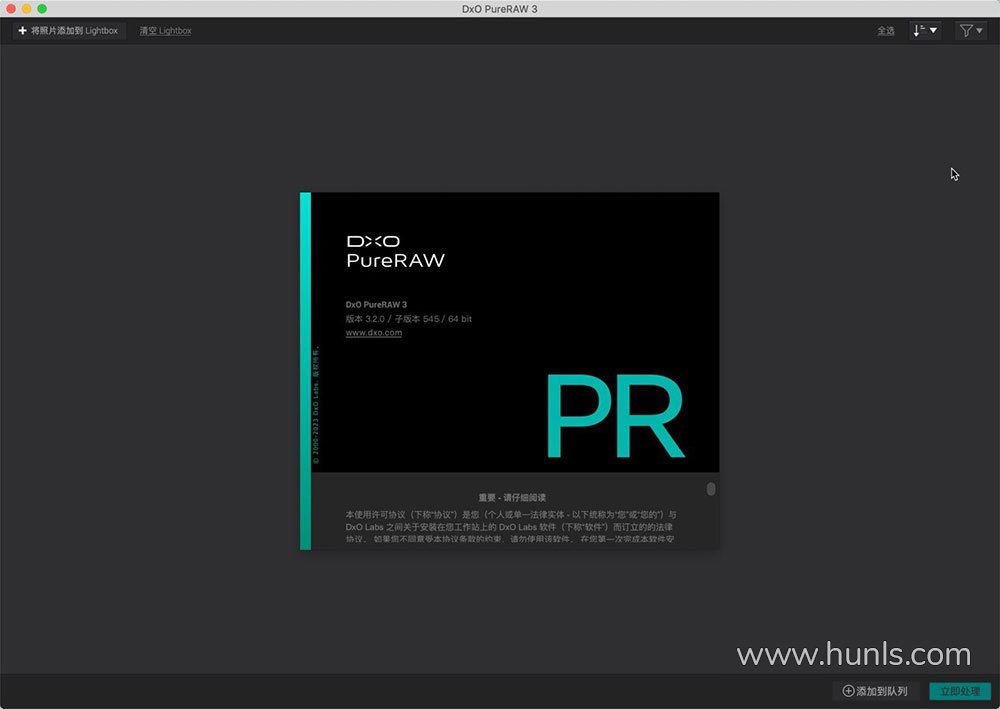Click the DxO PureRAW logo in the about dialog

[395, 251]
